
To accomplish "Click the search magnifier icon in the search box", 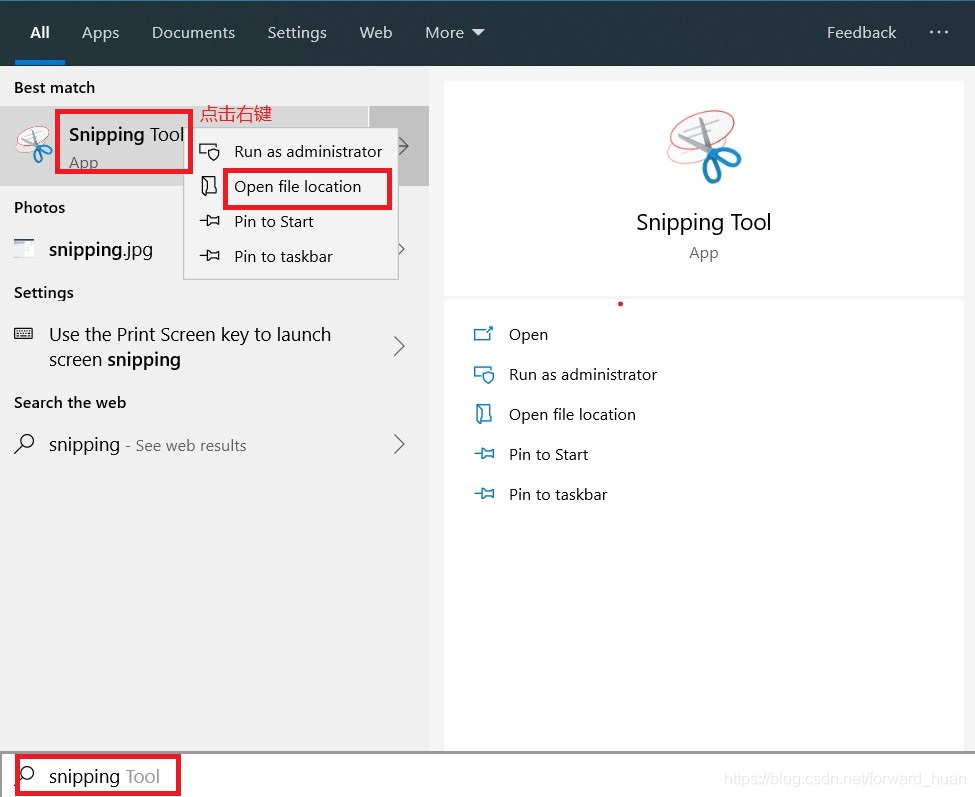I will (x=26, y=775).
